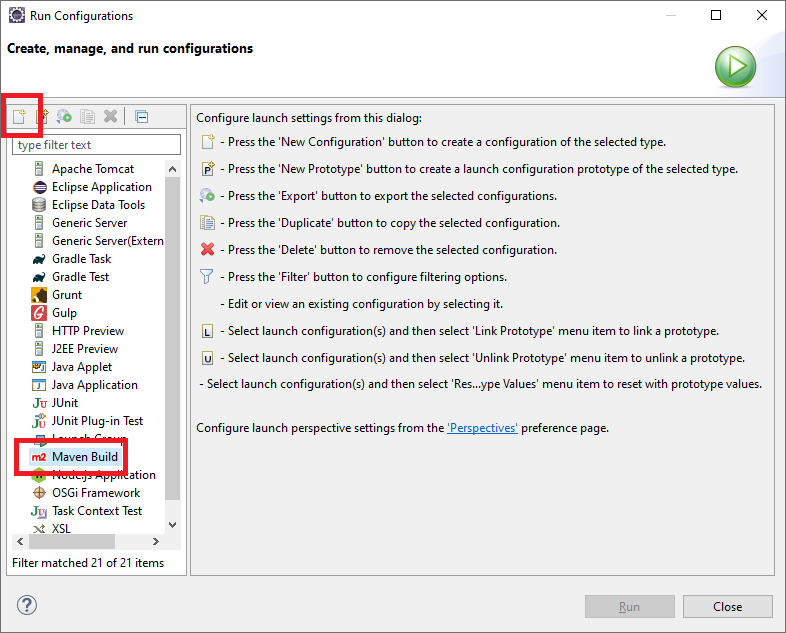Select J2EE Preview entry

click(85, 349)
